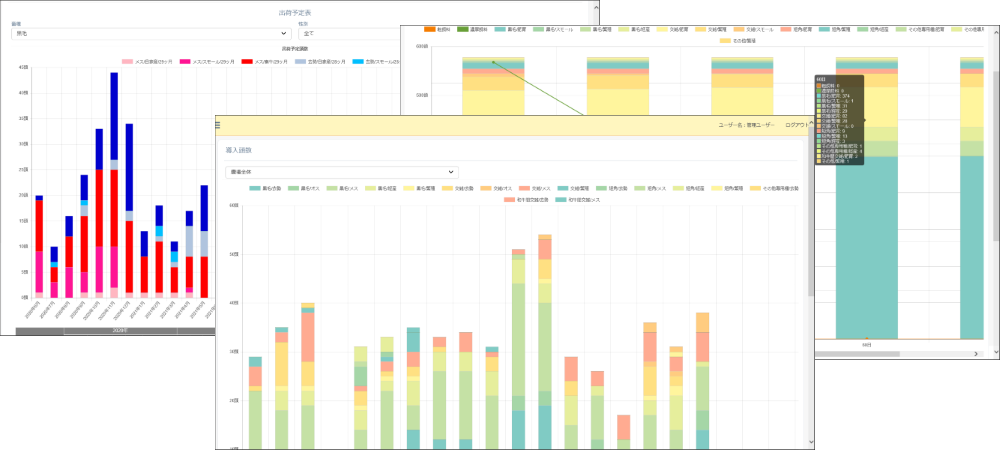Toggle the 短角肥育 legend item
This screenshot has height=450, width=1000.
[x=797, y=29]
